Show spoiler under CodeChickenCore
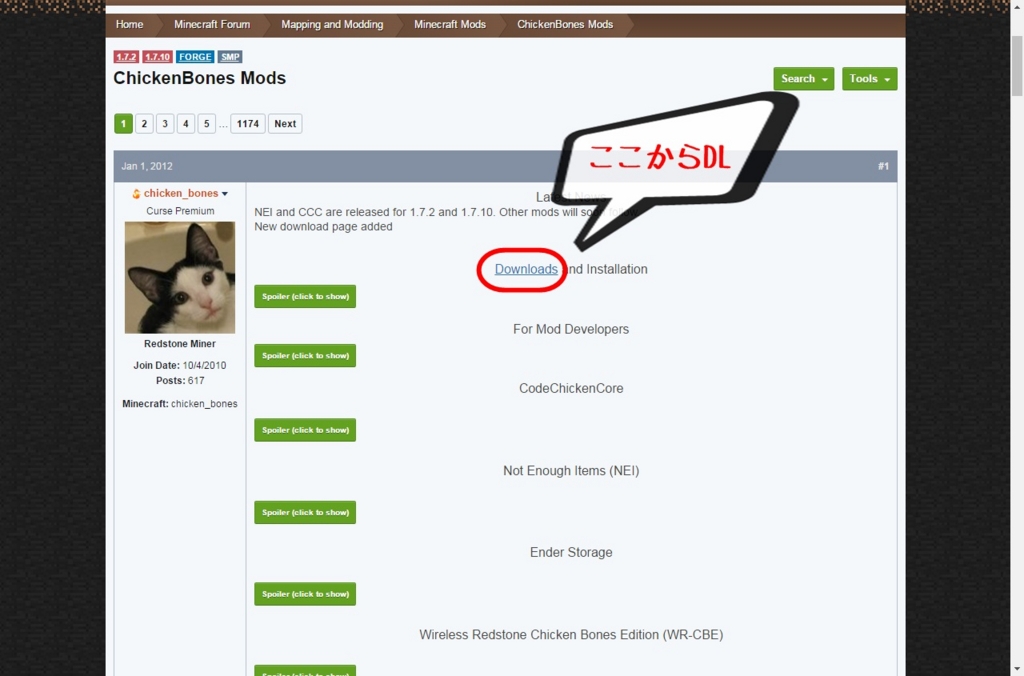The width and height of the screenshot is (1024, 676). click(305, 430)
